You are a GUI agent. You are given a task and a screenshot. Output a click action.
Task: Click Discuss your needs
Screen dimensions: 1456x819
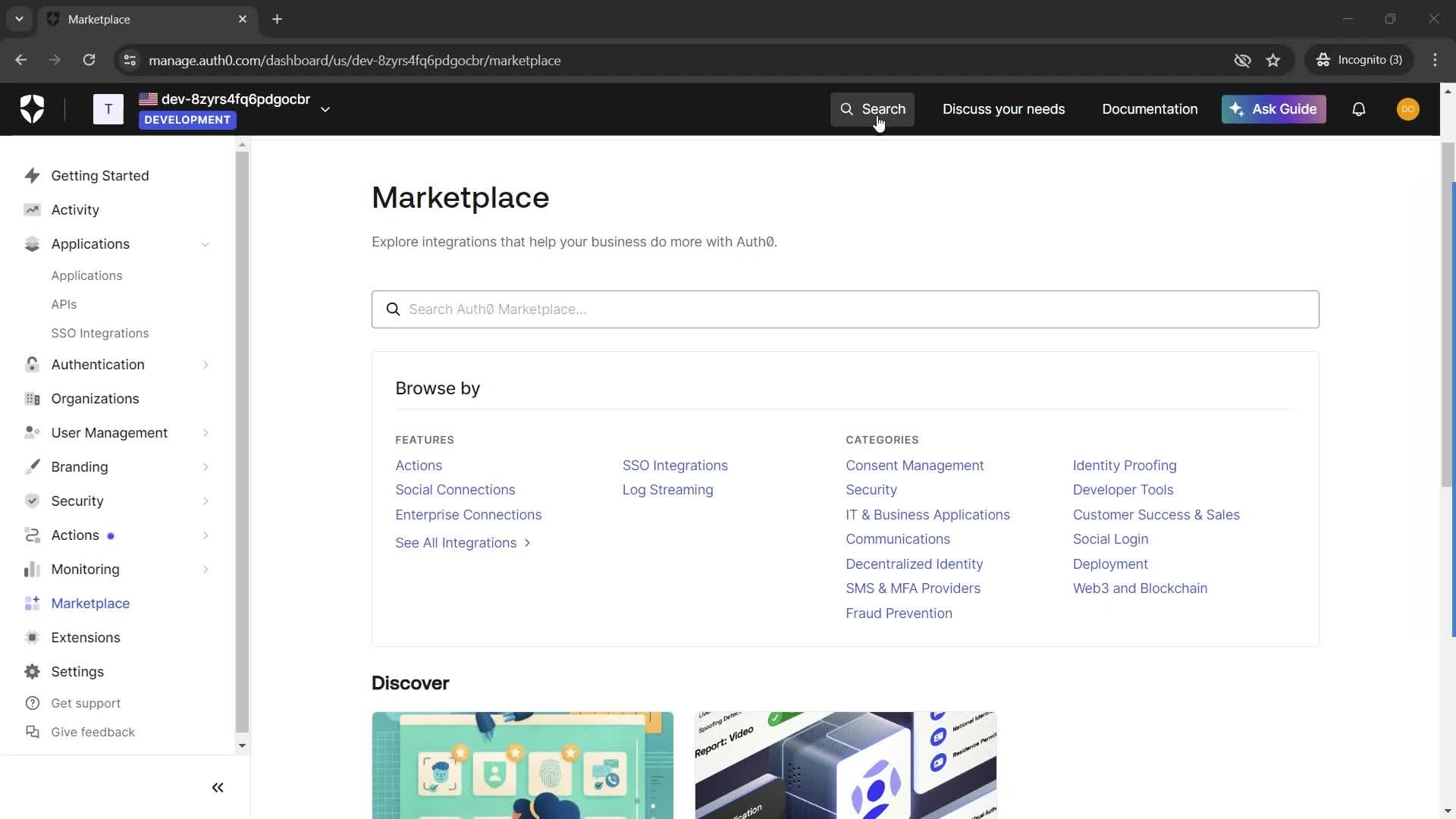1003,109
